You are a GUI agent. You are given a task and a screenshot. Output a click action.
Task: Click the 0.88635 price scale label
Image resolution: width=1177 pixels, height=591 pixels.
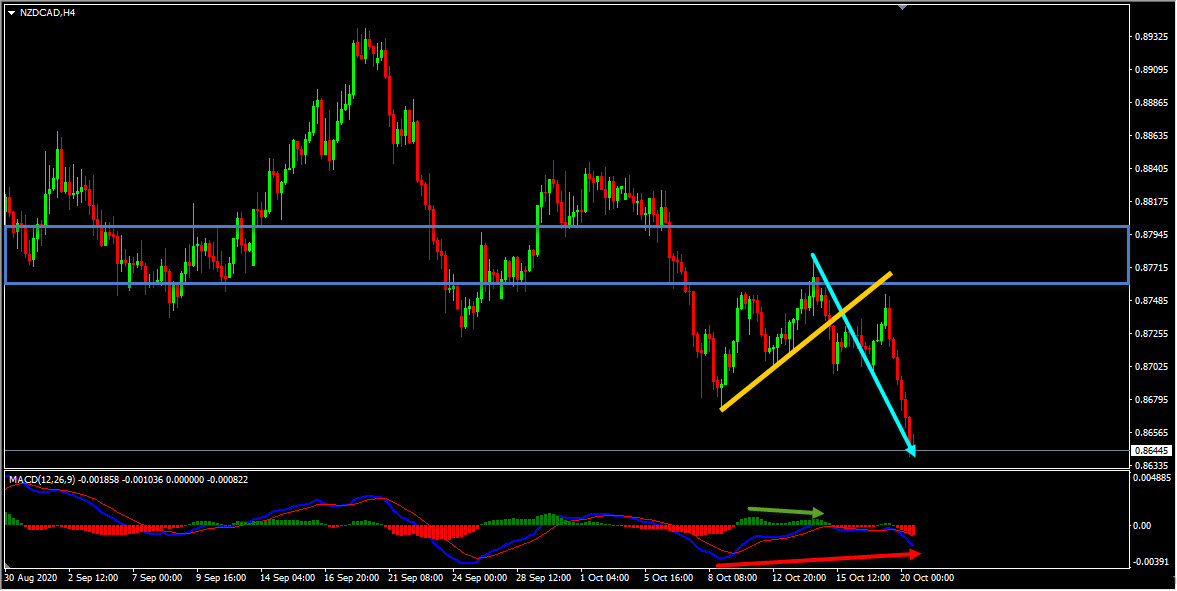(x=1151, y=135)
